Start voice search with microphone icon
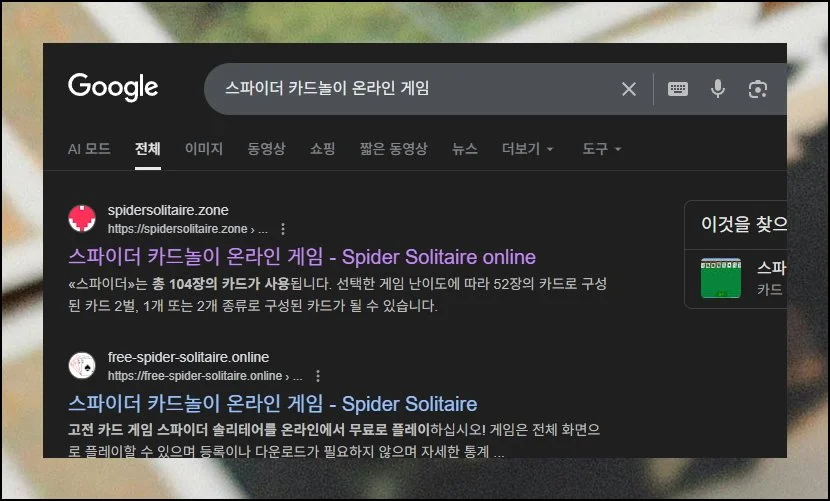Image resolution: width=830 pixels, height=501 pixels. pos(718,89)
